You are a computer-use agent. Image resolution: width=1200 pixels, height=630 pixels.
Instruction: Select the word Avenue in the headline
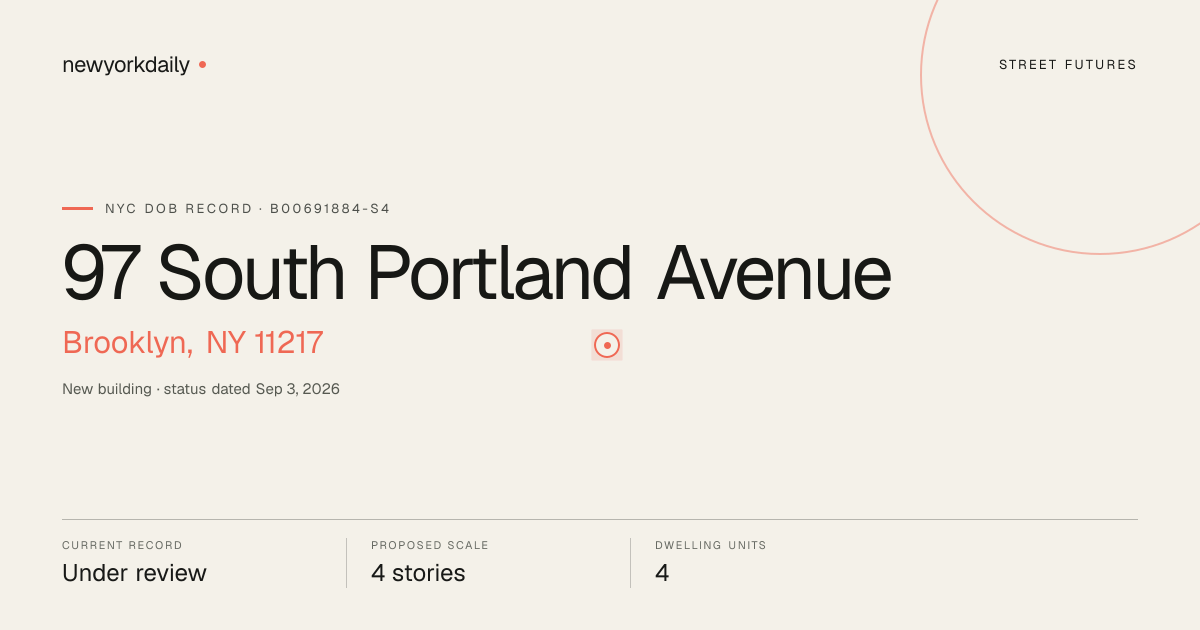[x=774, y=273]
